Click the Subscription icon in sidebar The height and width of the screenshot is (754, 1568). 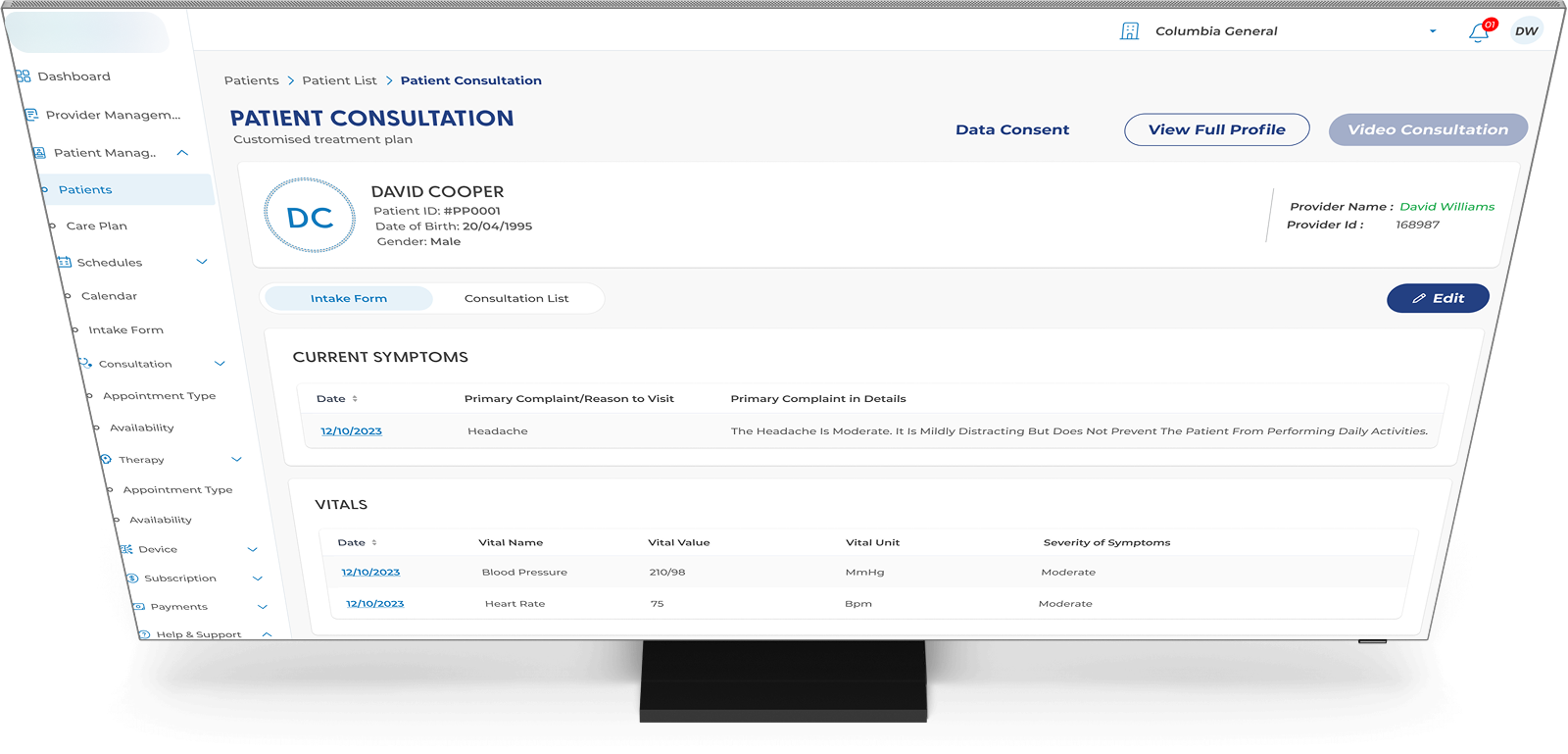tap(132, 578)
